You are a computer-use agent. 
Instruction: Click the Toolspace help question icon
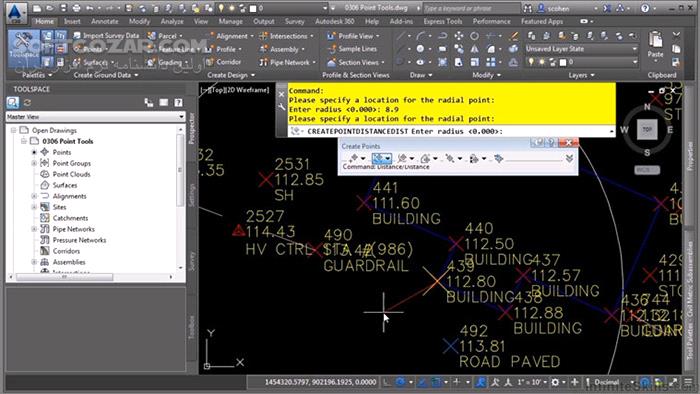178,103
